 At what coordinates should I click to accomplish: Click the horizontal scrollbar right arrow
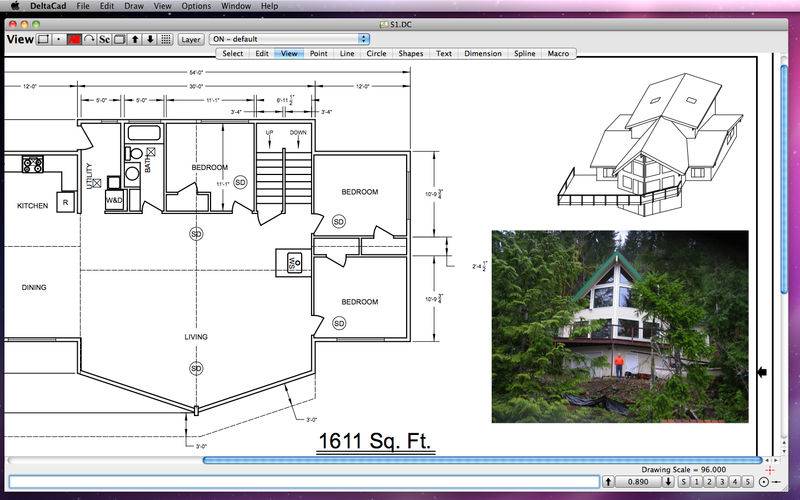[776, 460]
